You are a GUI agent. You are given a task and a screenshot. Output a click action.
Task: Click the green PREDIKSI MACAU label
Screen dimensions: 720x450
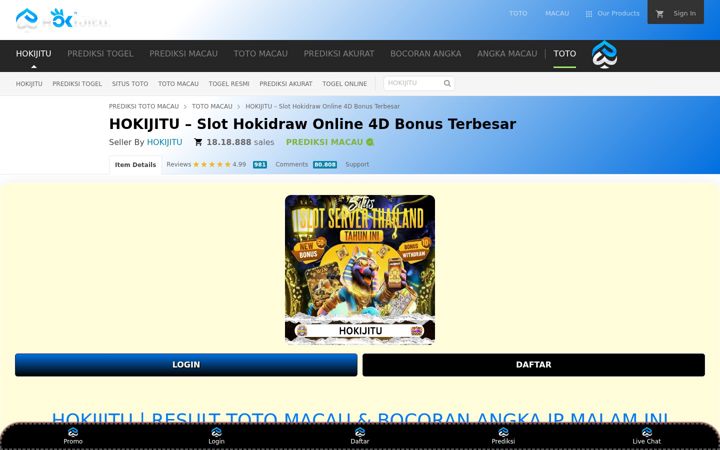[x=324, y=142]
